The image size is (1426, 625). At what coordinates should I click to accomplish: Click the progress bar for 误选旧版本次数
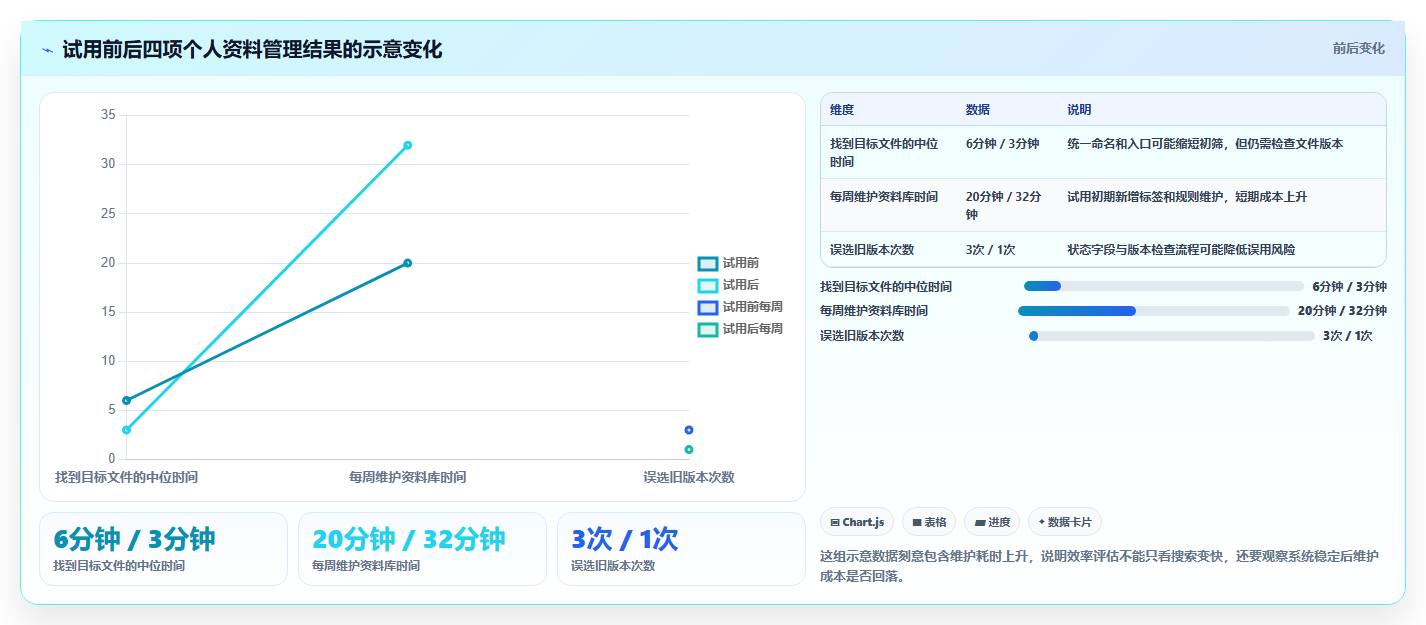tap(1172, 336)
